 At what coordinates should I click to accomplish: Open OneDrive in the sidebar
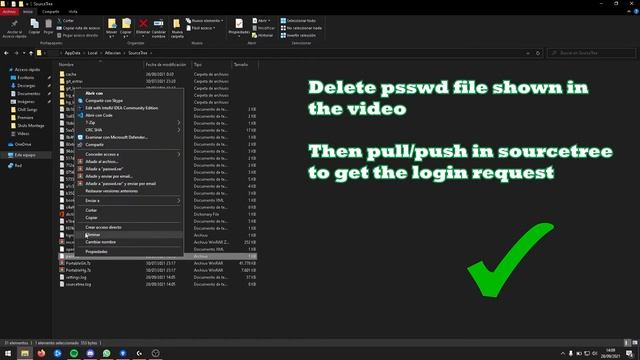pos(23,144)
